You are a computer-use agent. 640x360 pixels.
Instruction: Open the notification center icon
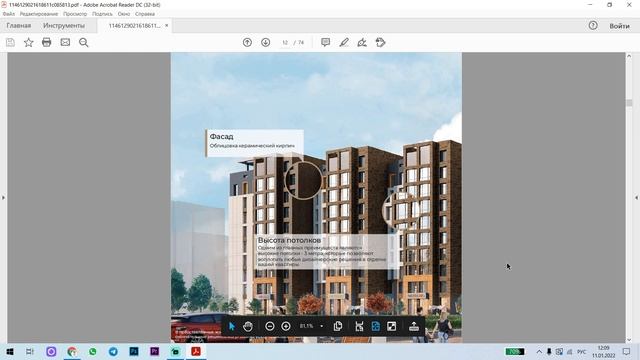point(627,351)
